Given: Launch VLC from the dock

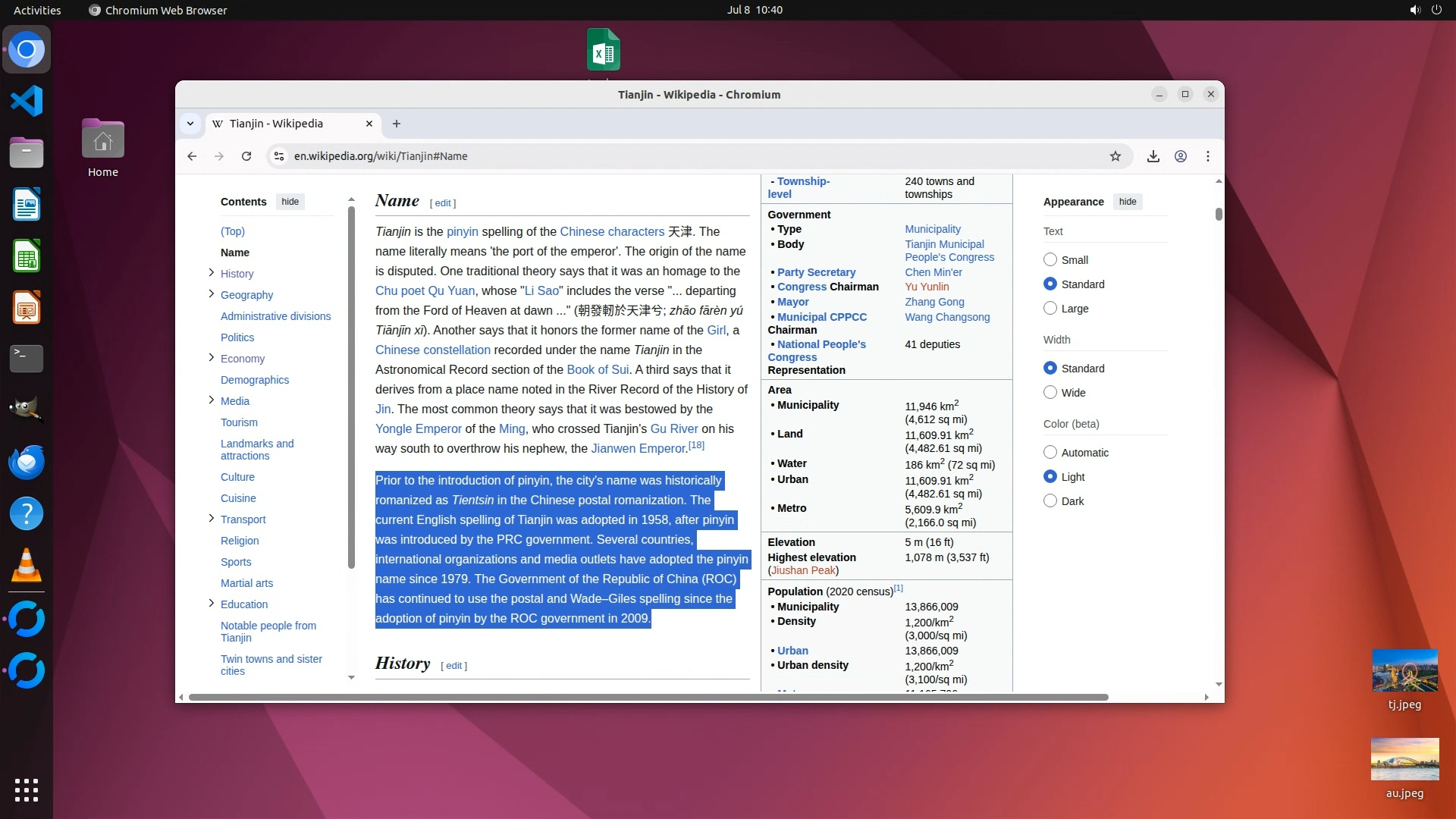Looking at the screenshot, I should [x=27, y=566].
